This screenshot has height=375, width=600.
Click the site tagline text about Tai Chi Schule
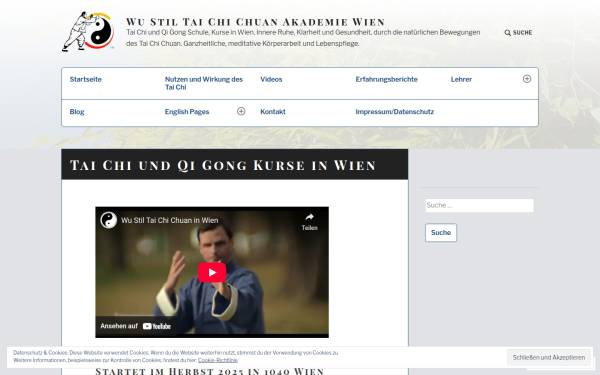point(303,38)
